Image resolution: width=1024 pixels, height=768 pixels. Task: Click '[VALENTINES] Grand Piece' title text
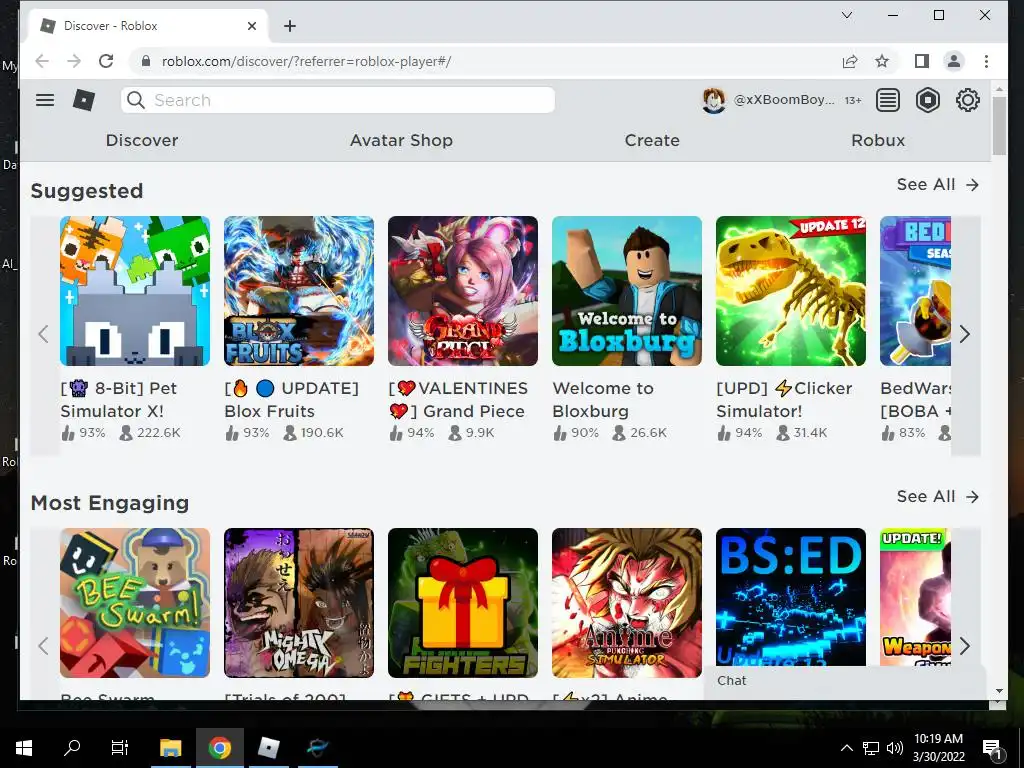(x=458, y=400)
